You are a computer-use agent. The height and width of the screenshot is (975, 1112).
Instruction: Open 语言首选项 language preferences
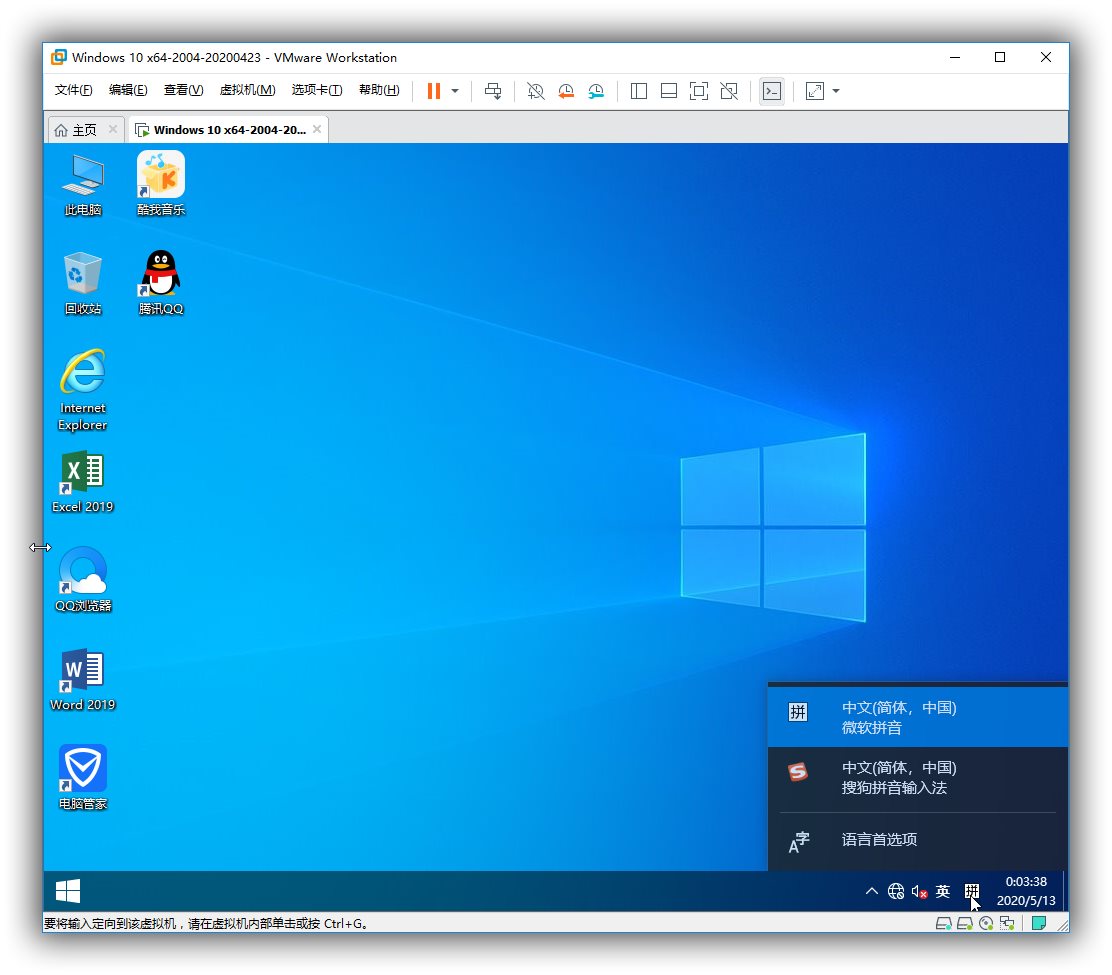(918, 840)
